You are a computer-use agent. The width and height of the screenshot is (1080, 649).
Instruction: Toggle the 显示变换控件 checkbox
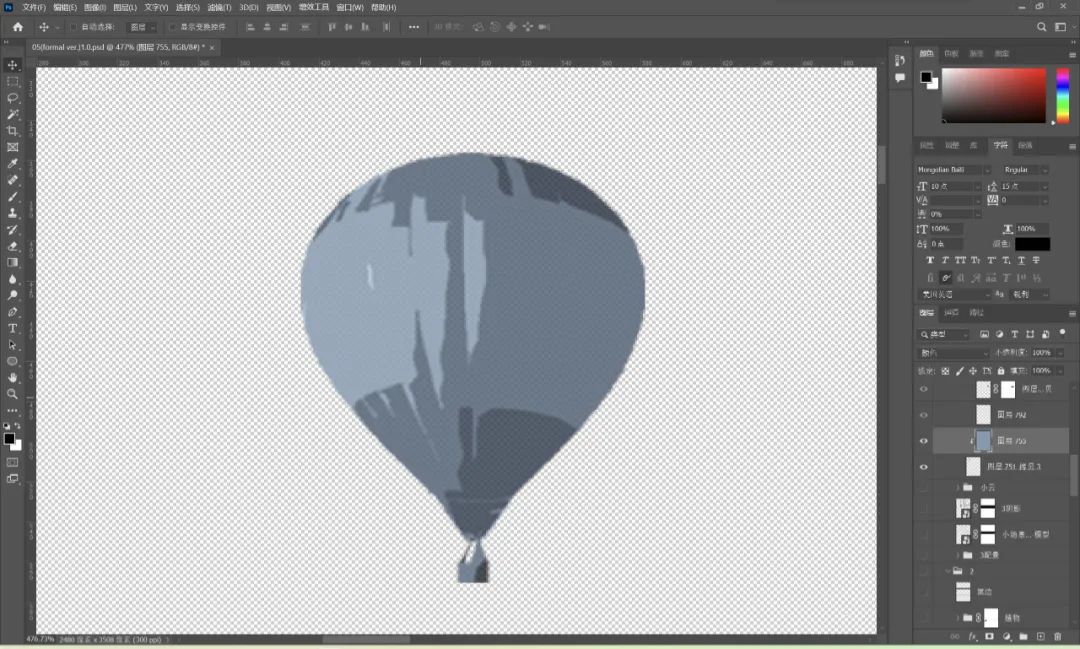[x=173, y=27]
